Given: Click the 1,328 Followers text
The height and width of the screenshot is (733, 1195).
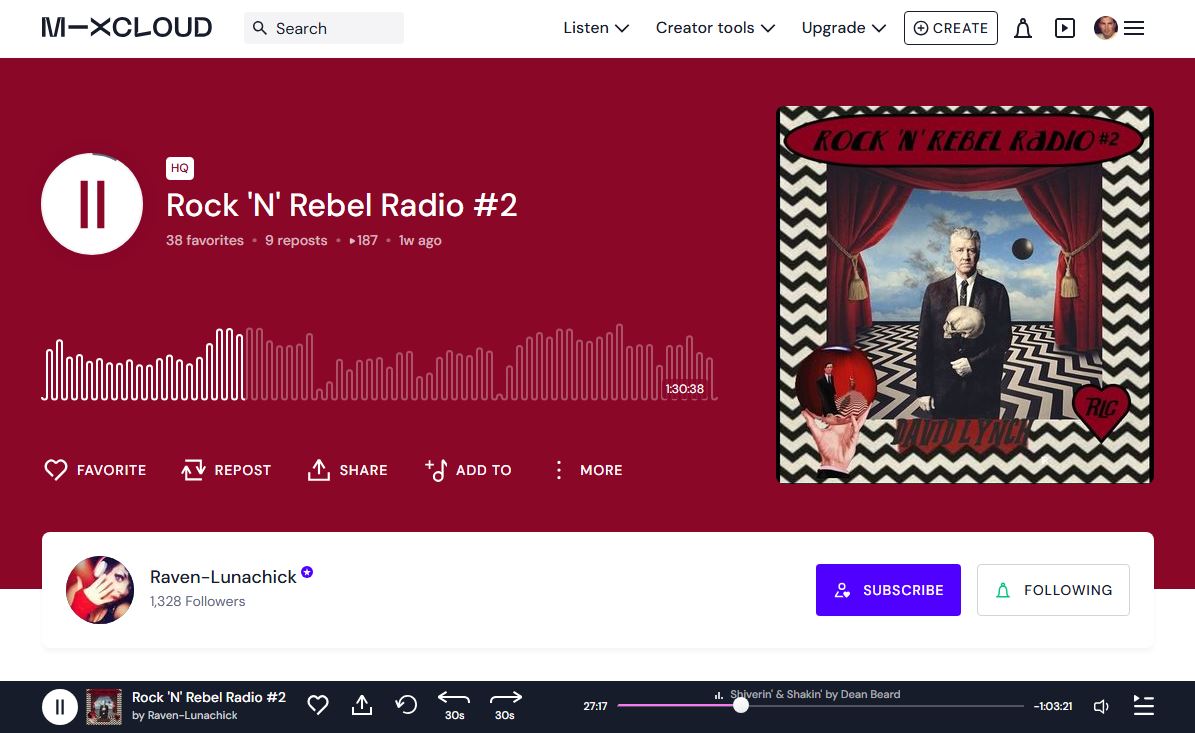Looking at the screenshot, I should tap(197, 601).
